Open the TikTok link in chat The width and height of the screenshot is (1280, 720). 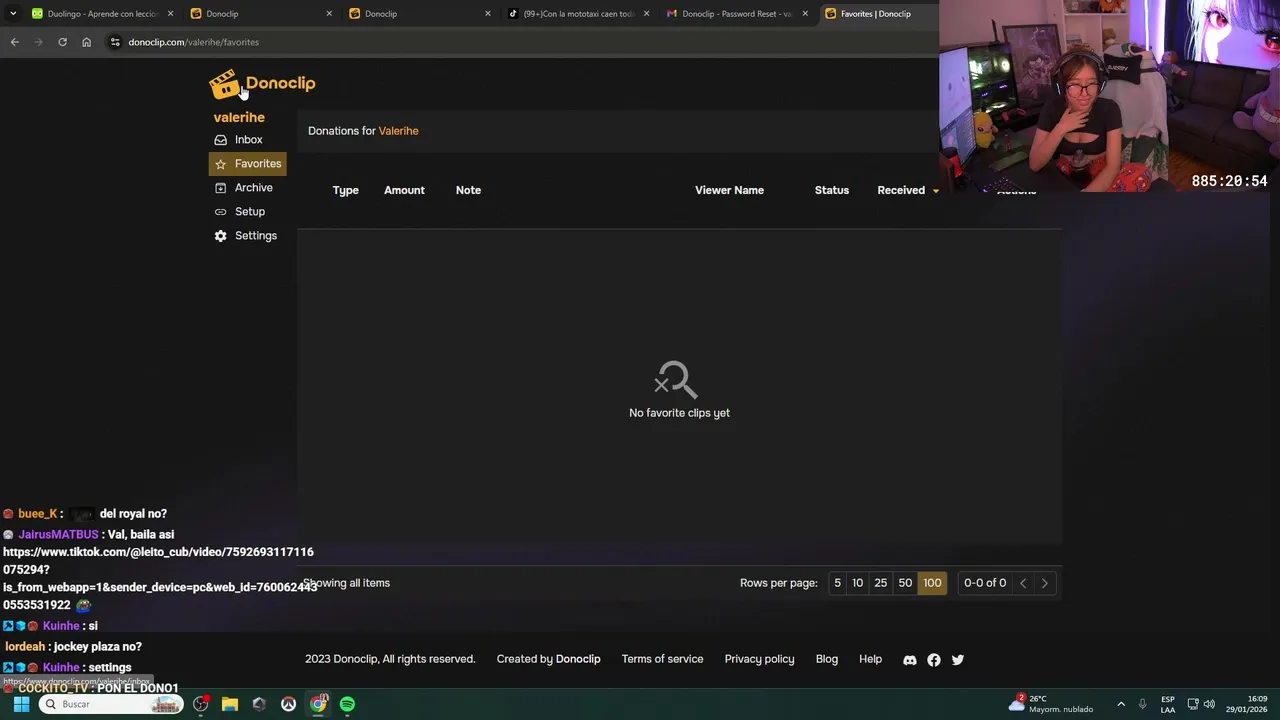[160, 578]
